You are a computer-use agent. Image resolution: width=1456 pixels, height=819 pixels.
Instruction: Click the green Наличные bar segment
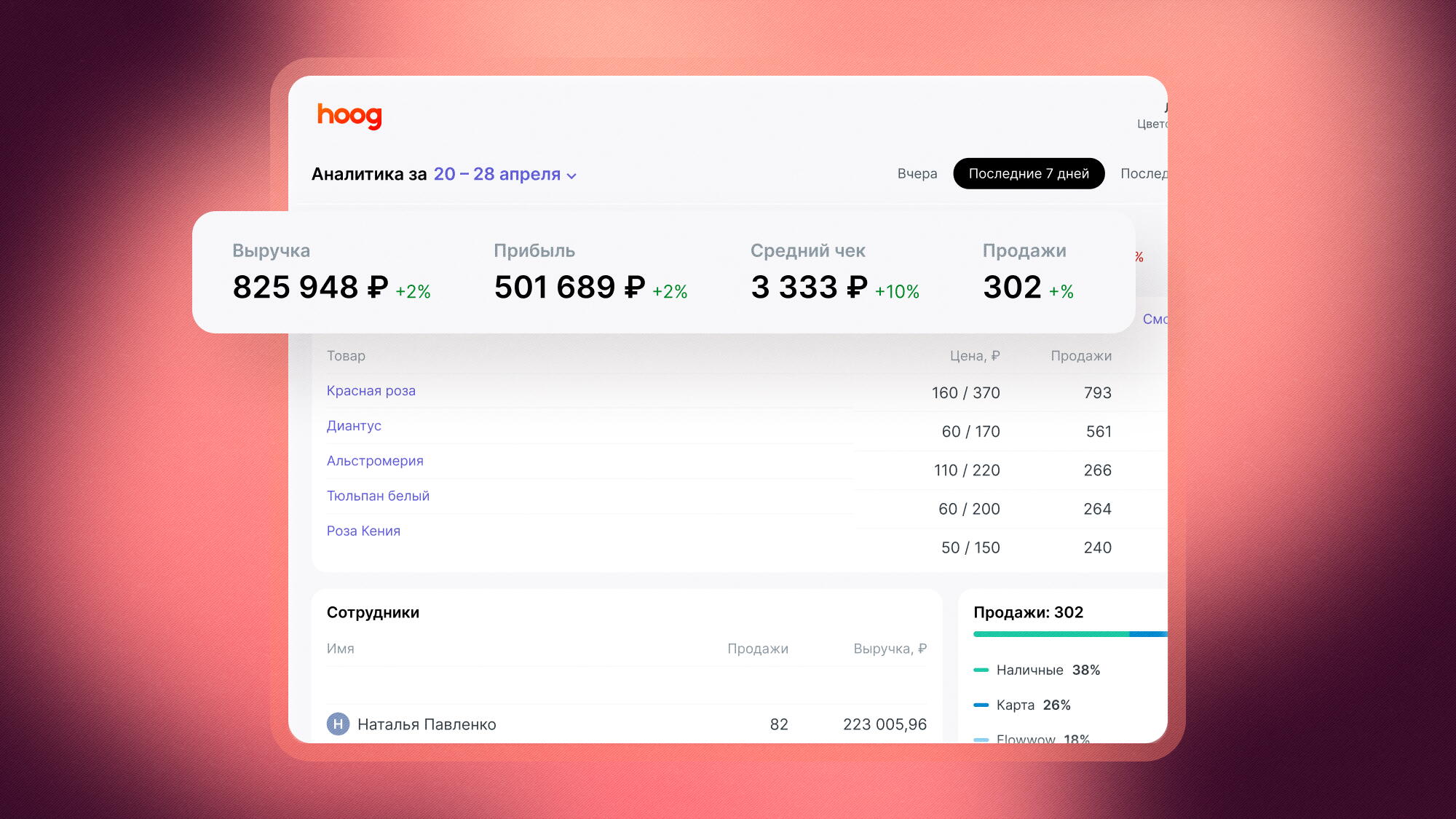tap(1050, 634)
